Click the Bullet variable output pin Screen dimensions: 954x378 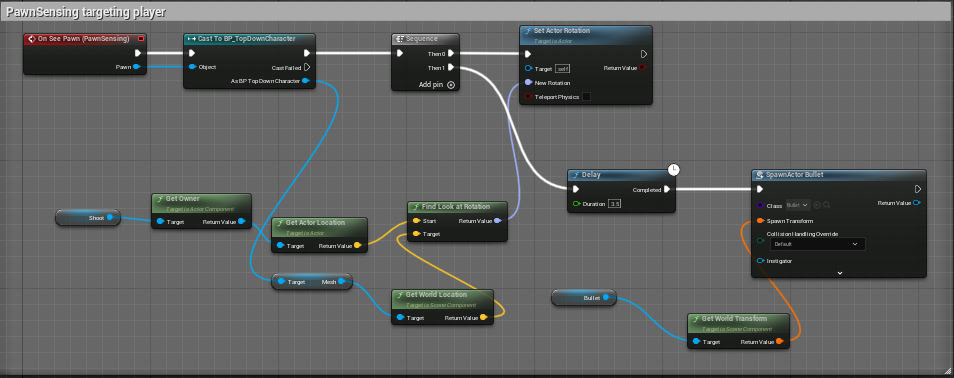click(606, 298)
